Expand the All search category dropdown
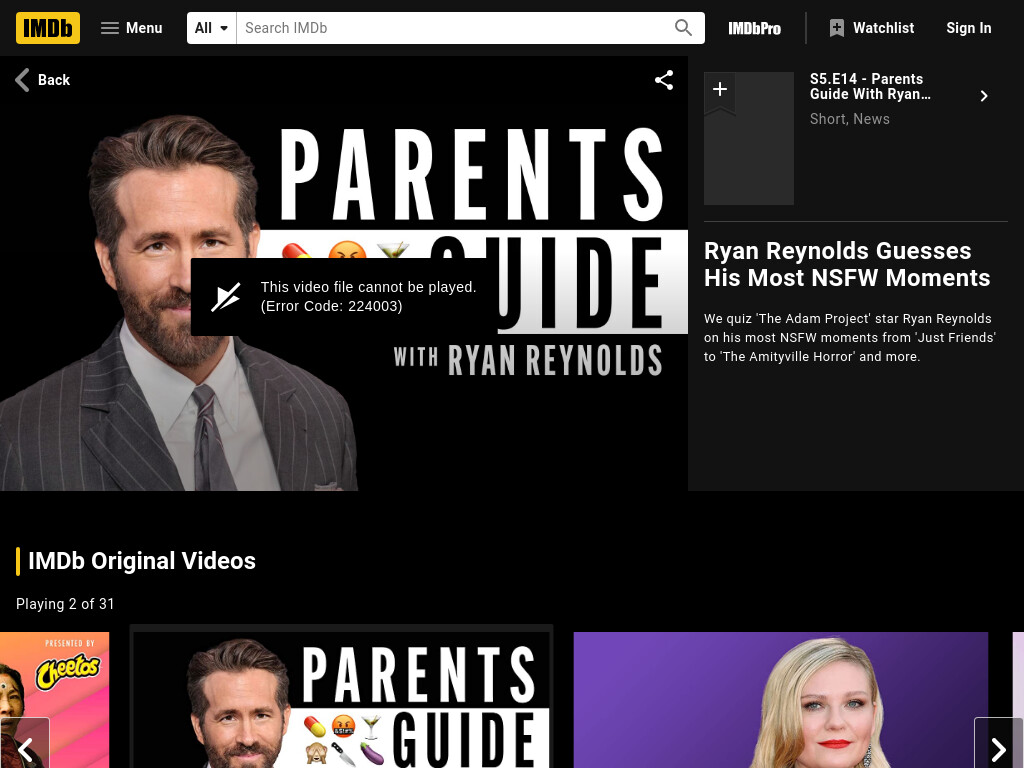This screenshot has width=1024, height=768. tap(212, 28)
